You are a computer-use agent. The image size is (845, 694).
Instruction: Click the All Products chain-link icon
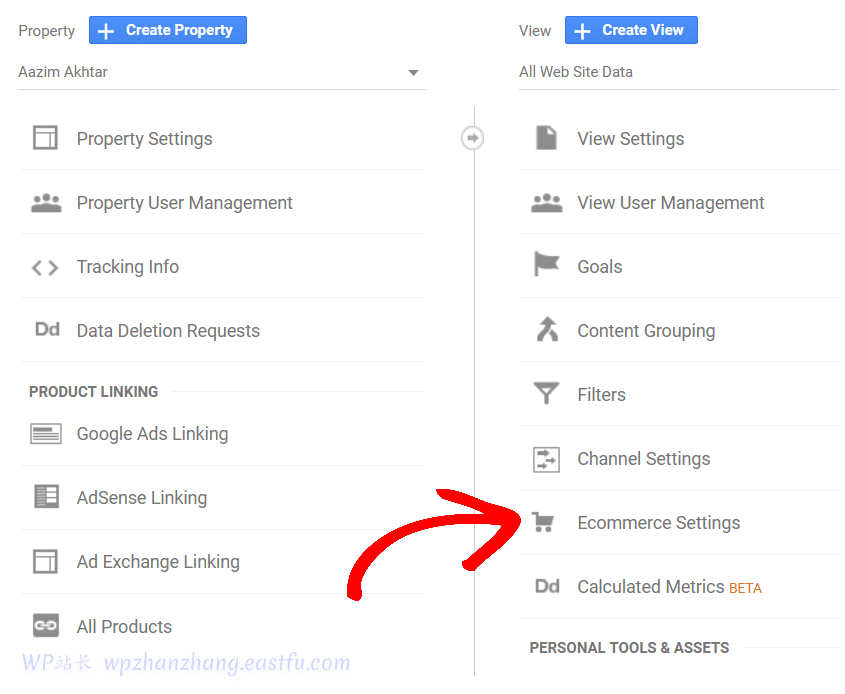[x=46, y=626]
